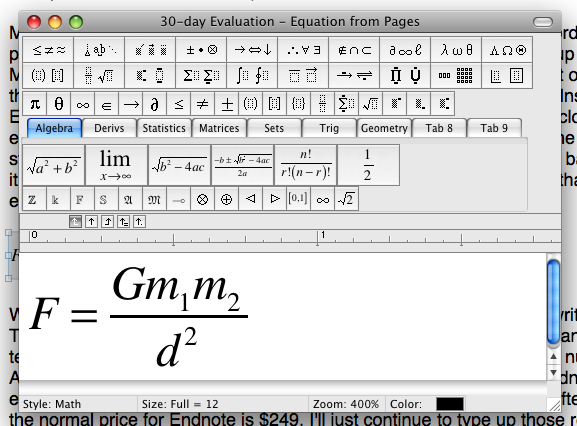
Task: Insert the one-half fraction expression
Action: coord(368,165)
